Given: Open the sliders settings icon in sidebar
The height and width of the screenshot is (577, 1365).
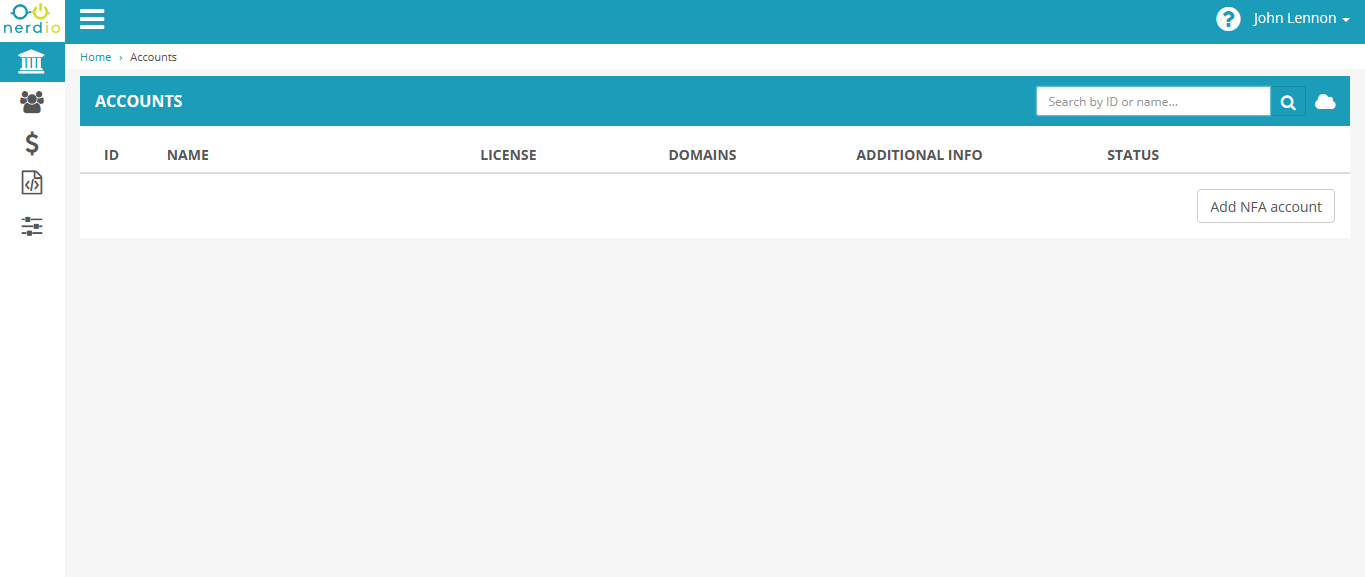Looking at the screenshot, I should pos(32,226).
